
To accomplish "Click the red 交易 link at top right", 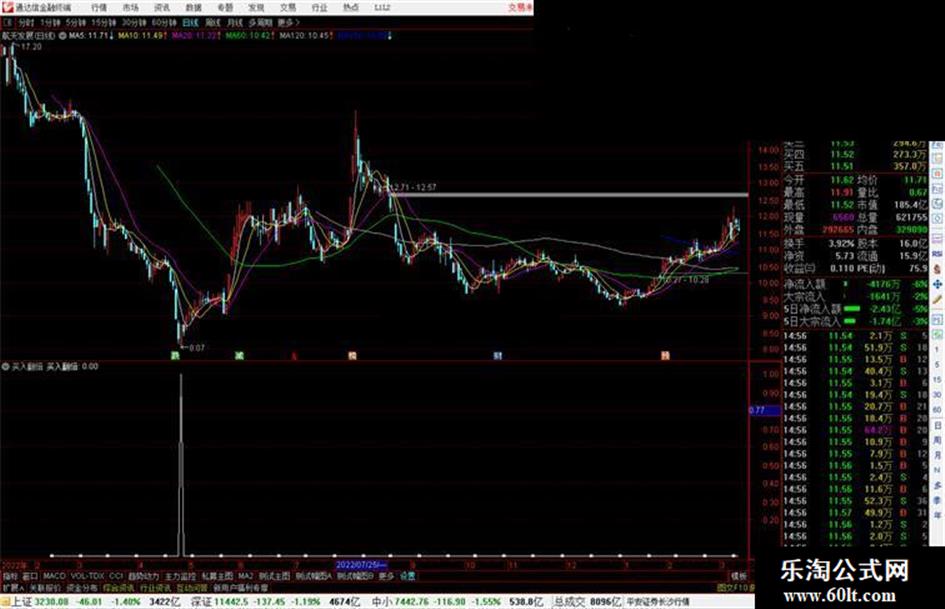I will pyautogui.click(x=520, y=8).
